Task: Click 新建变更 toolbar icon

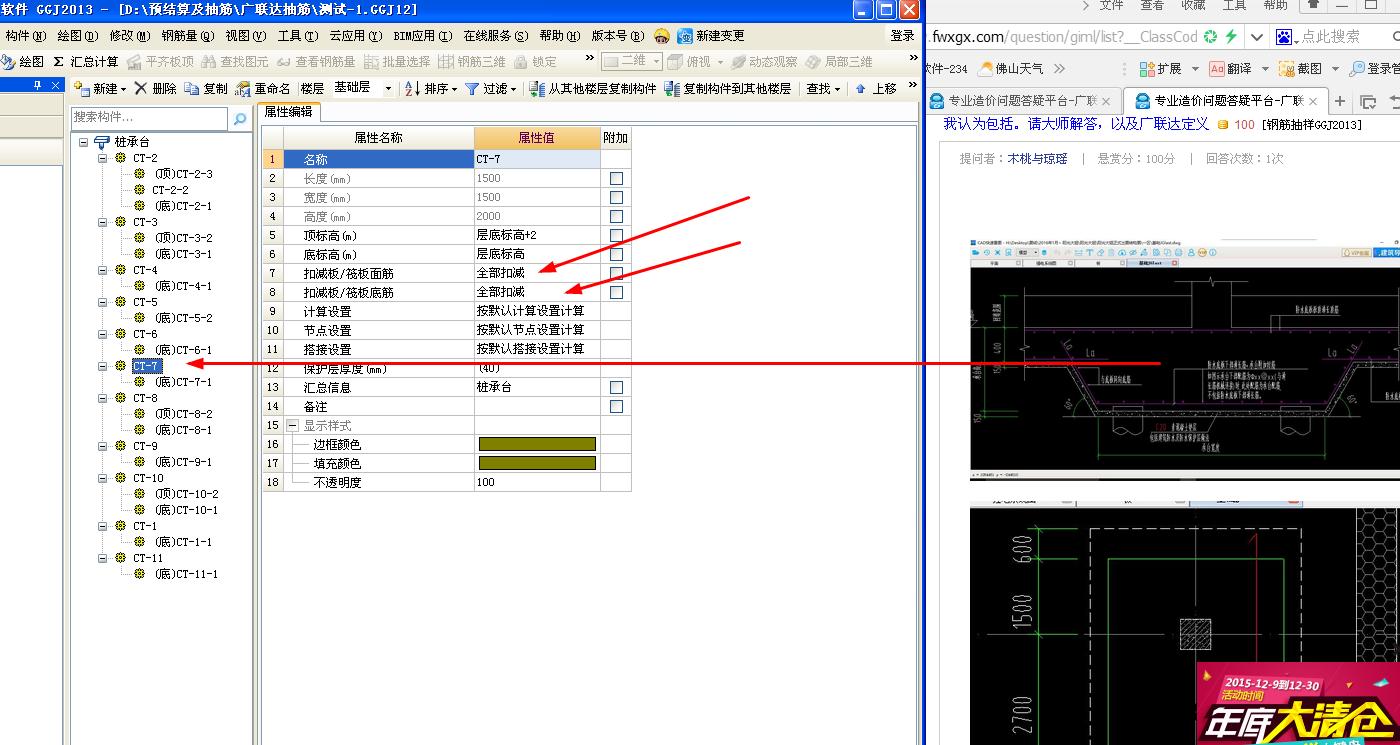Action: click(685, 35)
